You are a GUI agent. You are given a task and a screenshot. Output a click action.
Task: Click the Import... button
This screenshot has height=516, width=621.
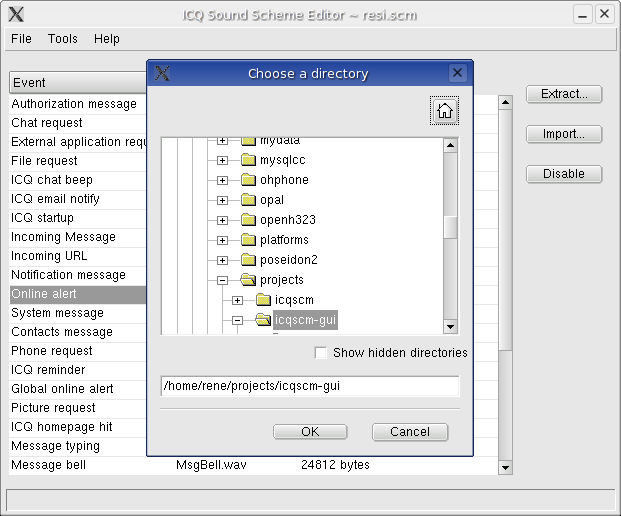[564, 134]
